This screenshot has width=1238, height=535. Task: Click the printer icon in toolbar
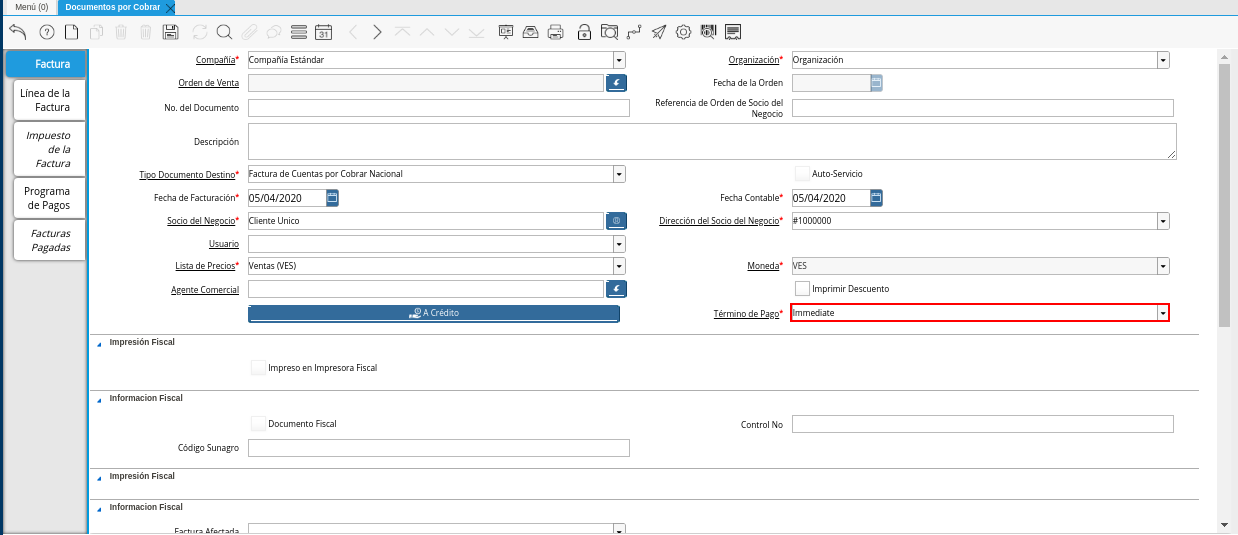(x=556, y=32)
